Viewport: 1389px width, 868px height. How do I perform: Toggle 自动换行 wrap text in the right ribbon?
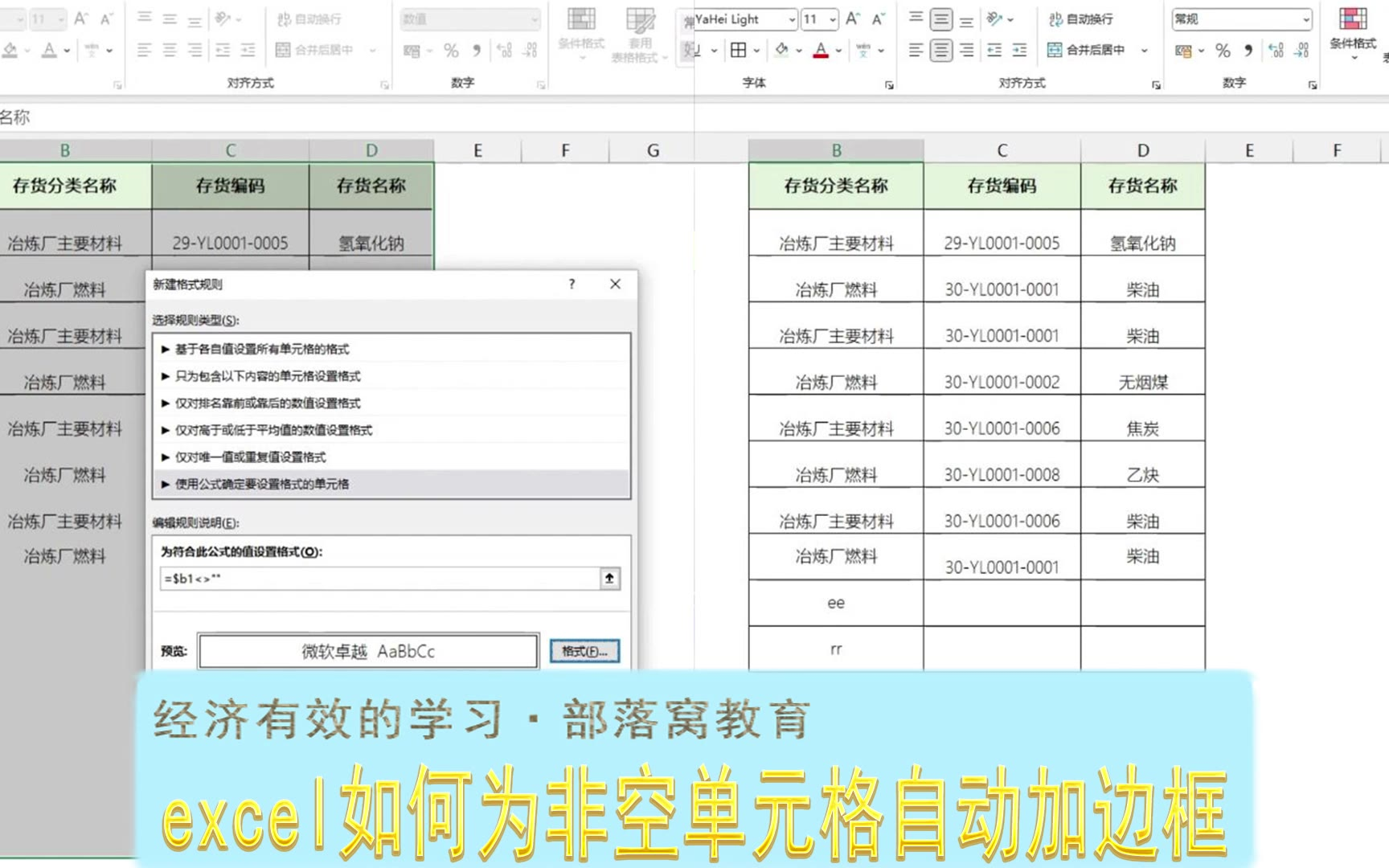click(1081, 18)
